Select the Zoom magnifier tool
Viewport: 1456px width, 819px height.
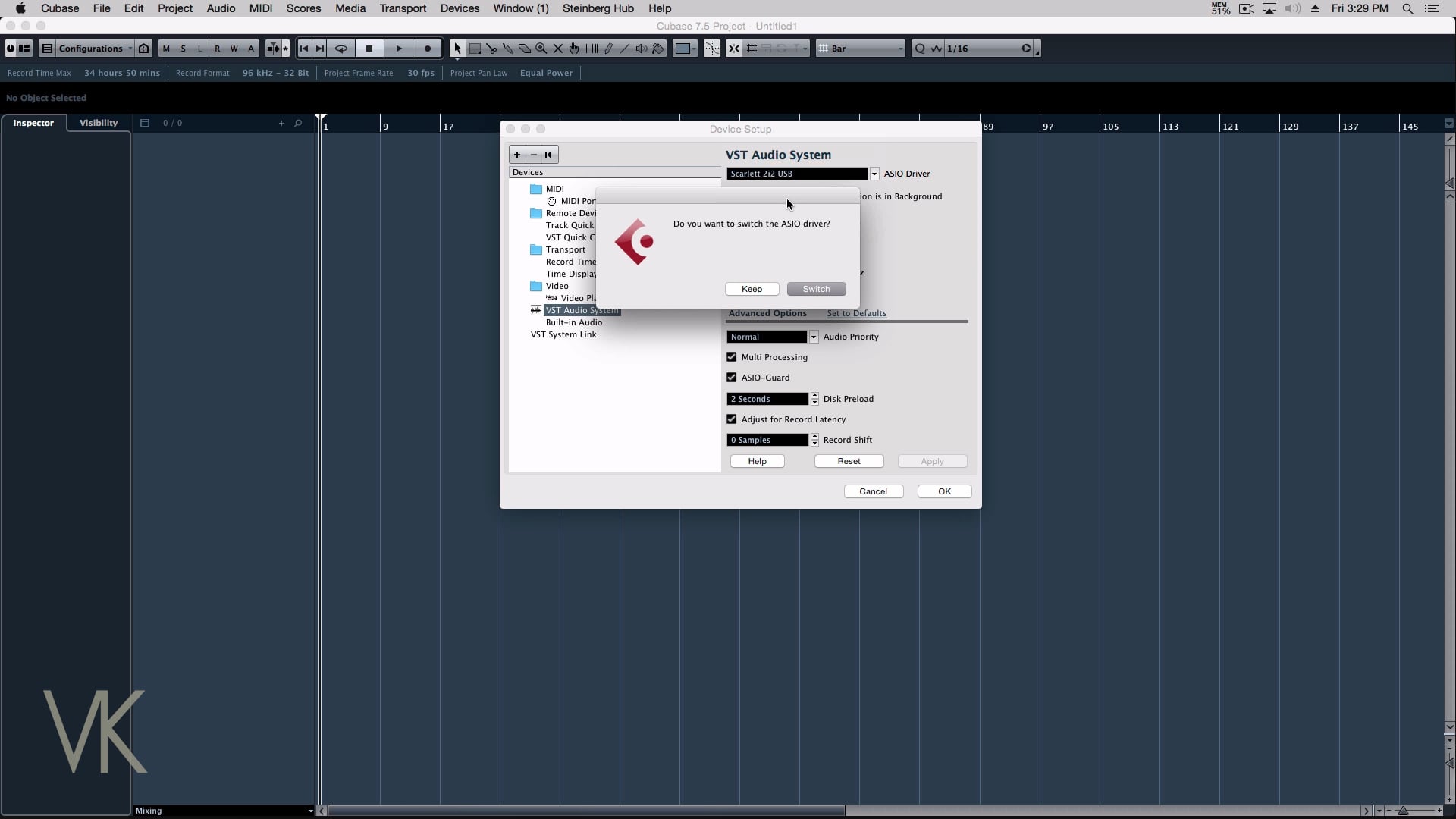tap(541, 49)
